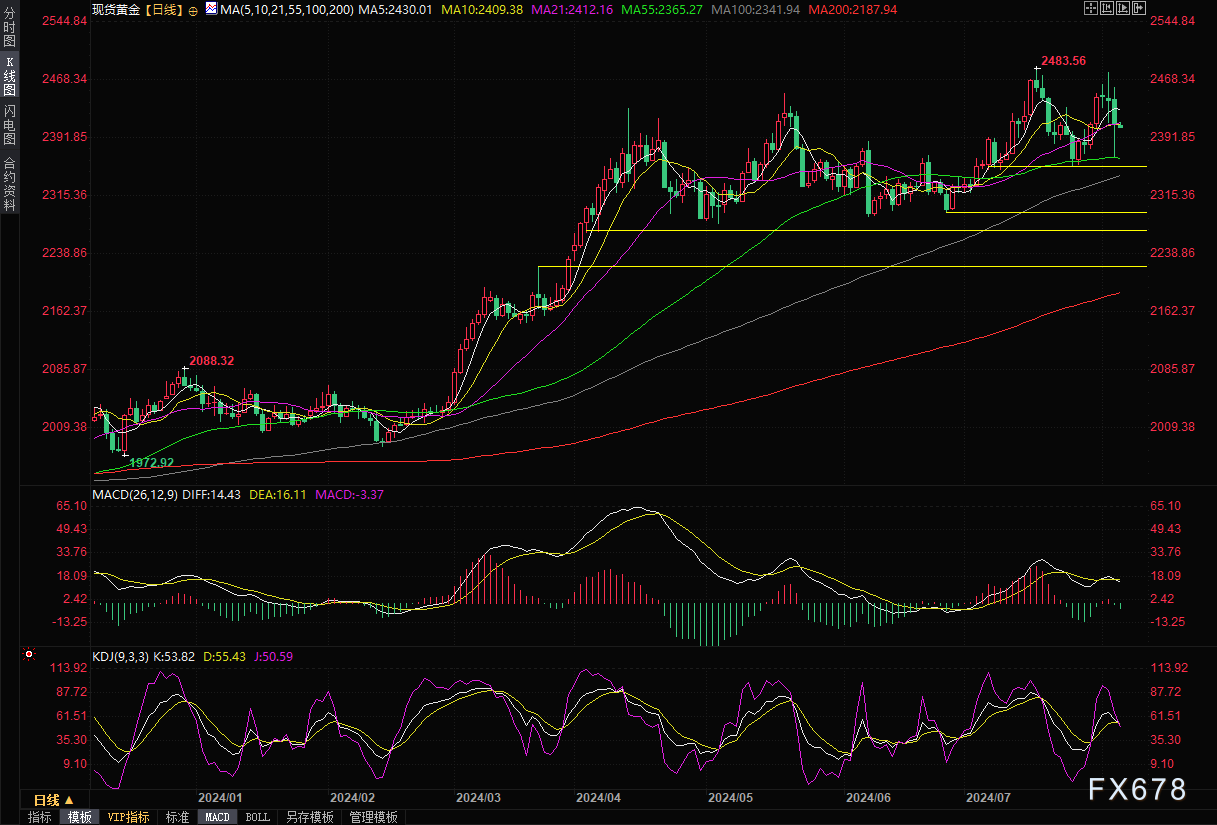Image resolution: width=1217 pixels, height=825 pixels.
Task: Click the 2483.56 high price marker
Action: (x=1063, y=60)
